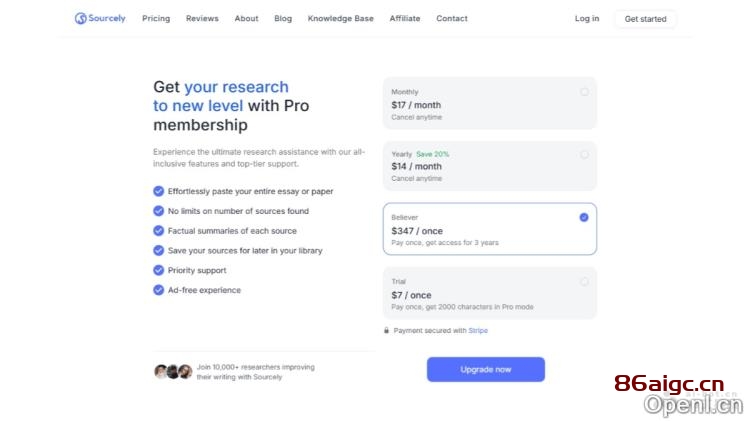Click the Sourcely logo icon
The image size is (750, 421).
point(80,18)
